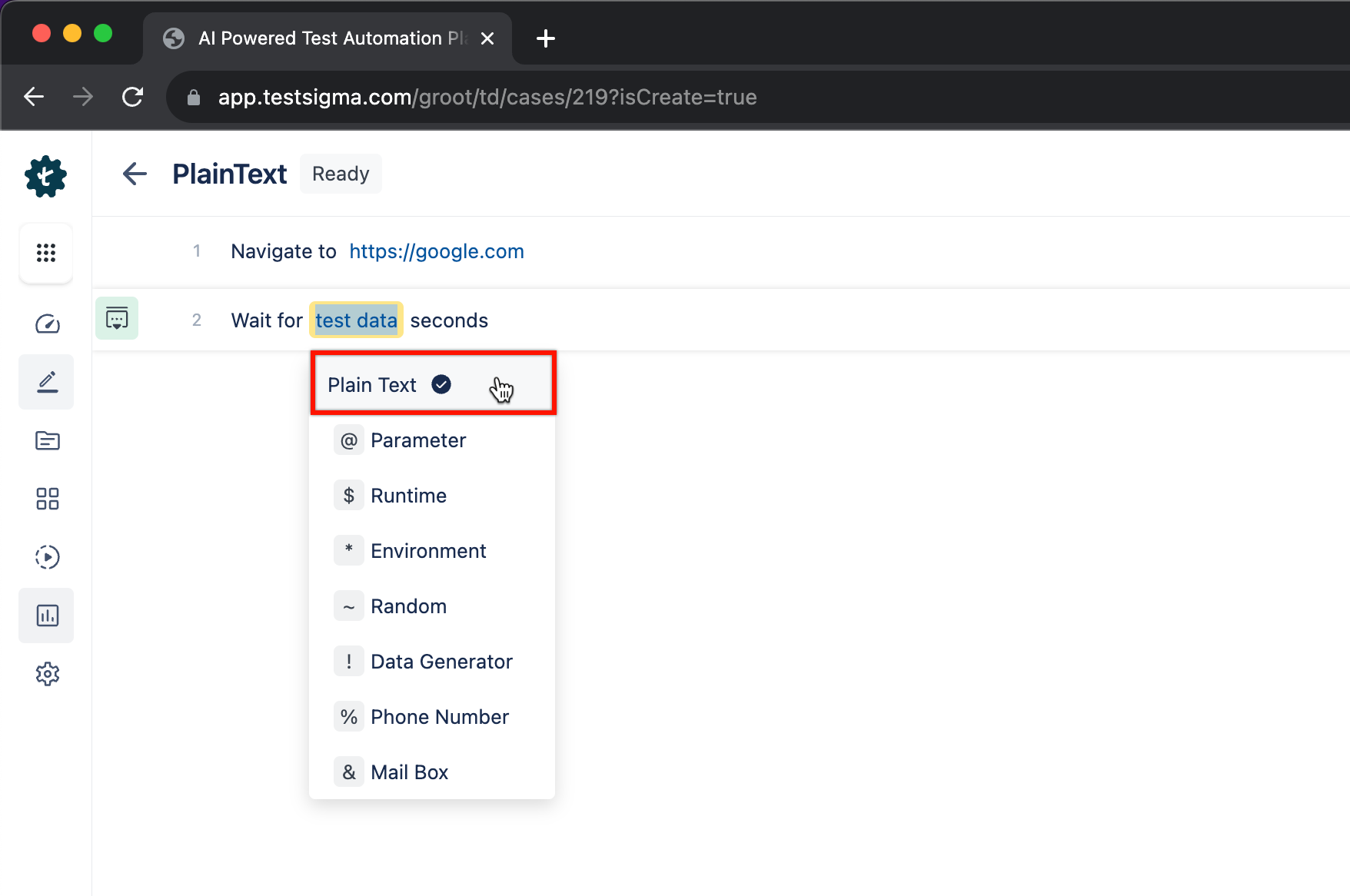Viewport: 1350px width, 896px height.
Task: Close the AI Powered Test Automation tab
Action: (x=487, y=38)
